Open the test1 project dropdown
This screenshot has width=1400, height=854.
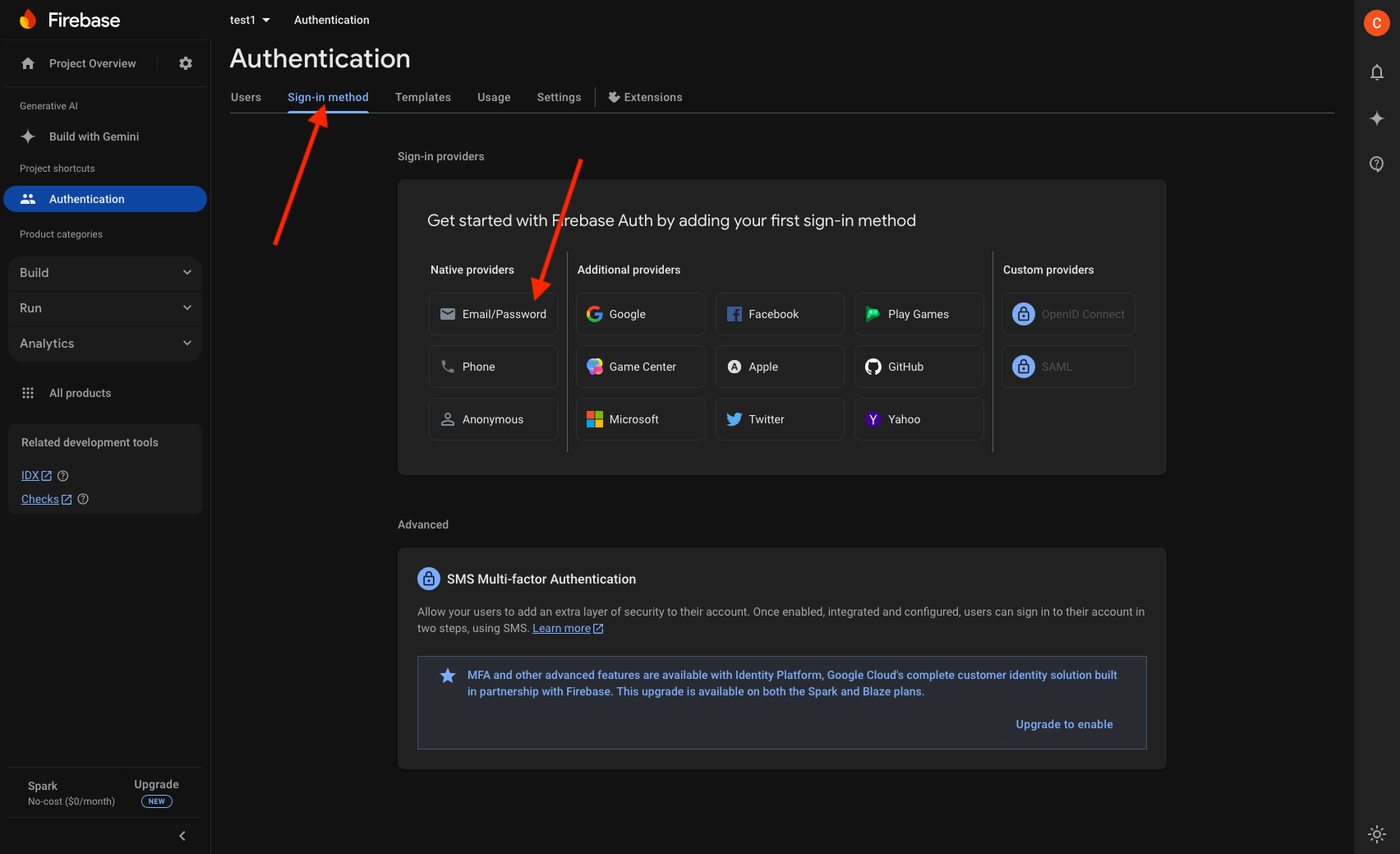pyautogui.click(x=250, y=20)
